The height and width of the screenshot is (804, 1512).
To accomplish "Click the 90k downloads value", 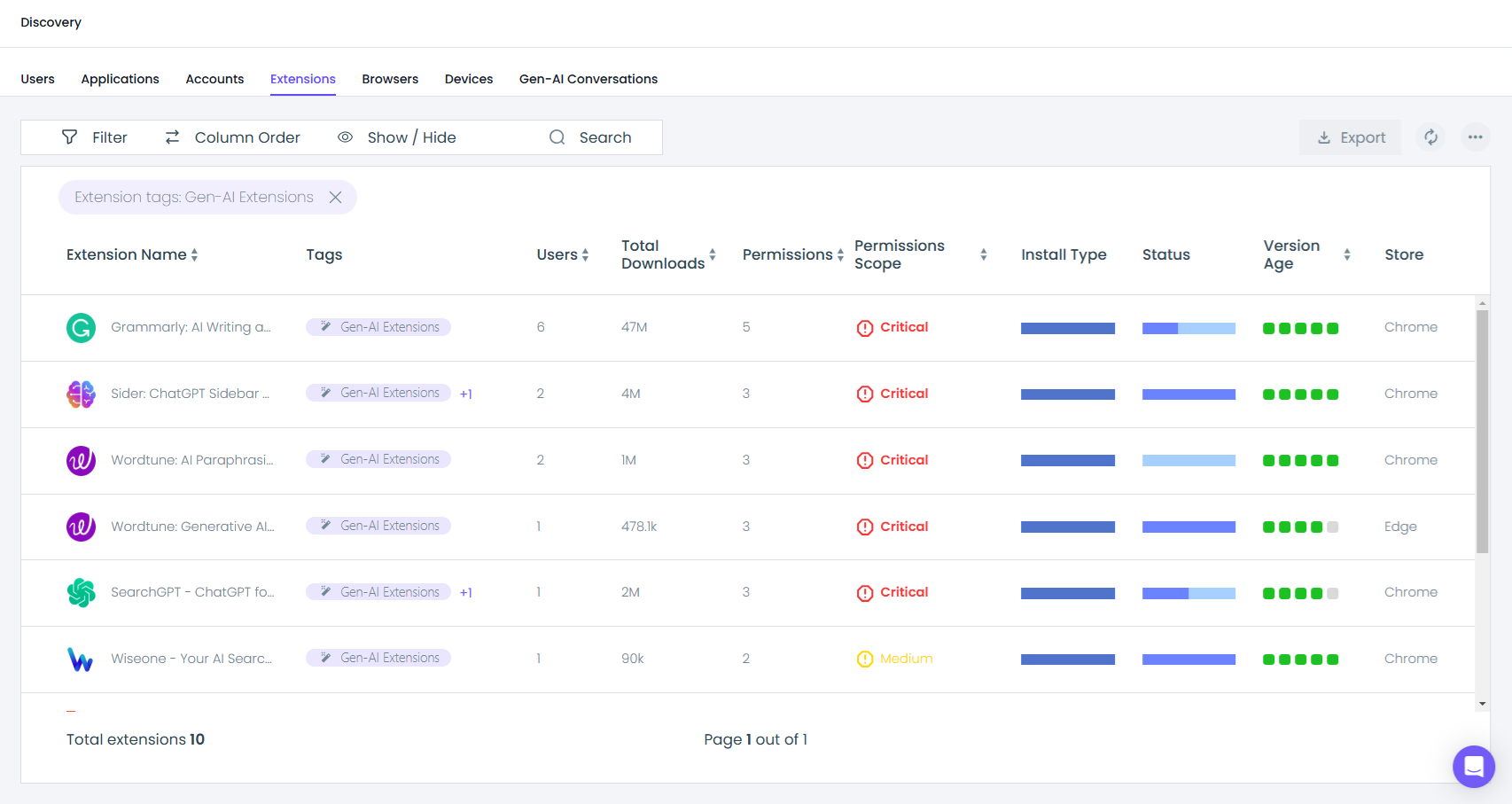I will click(x=633, y=659).
